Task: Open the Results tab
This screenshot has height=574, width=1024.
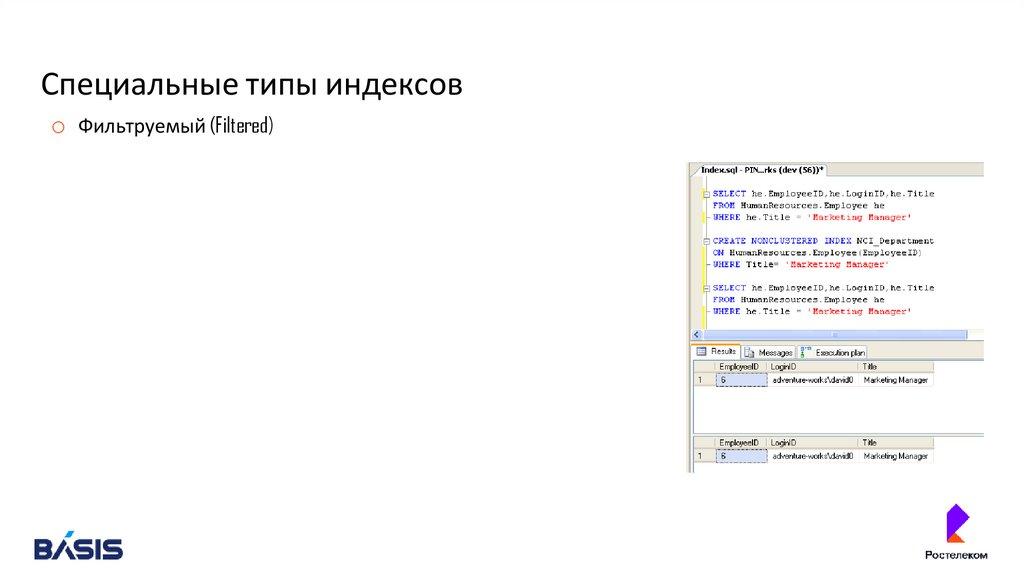Action: (x=716, y=352)
